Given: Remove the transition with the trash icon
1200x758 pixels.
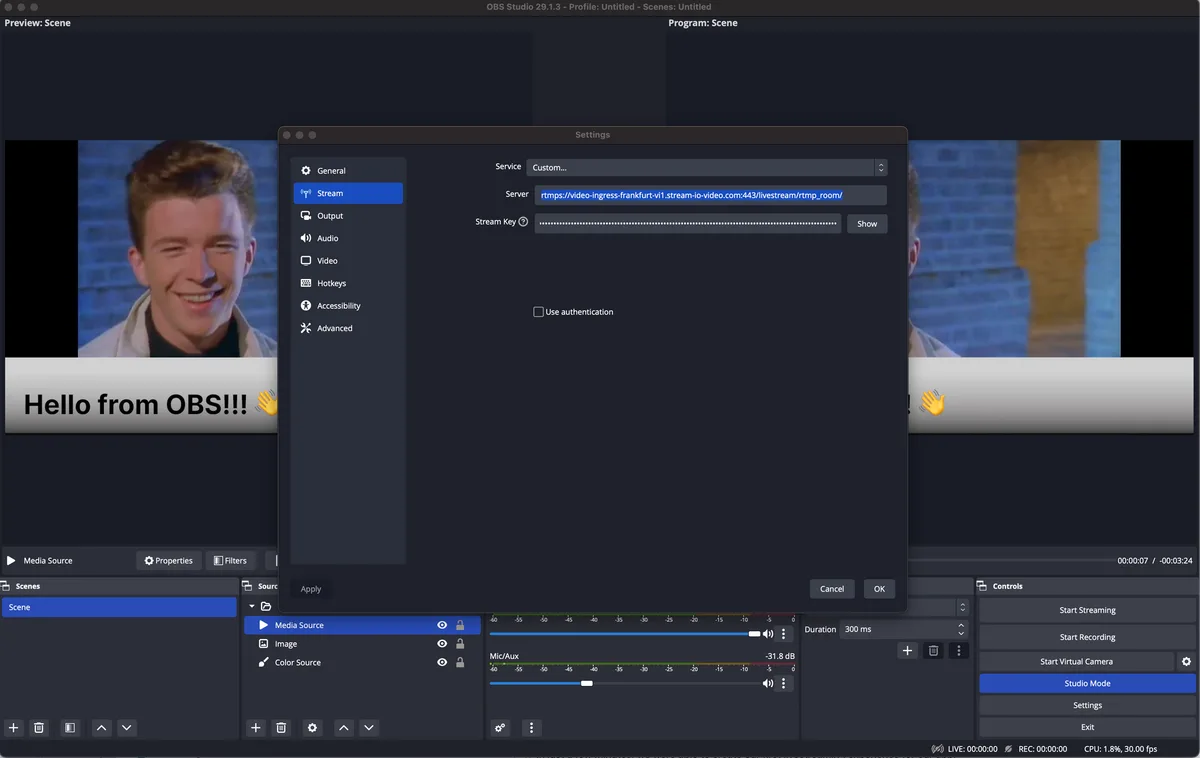Looking at the screenshot, I should coord(933,651).
